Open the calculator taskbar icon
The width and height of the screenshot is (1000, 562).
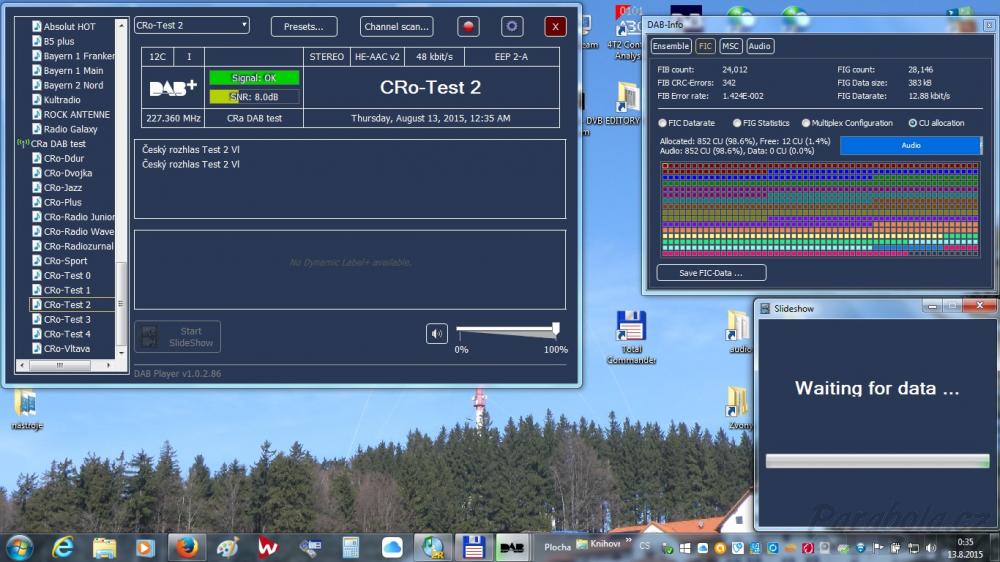click(350, 548)
